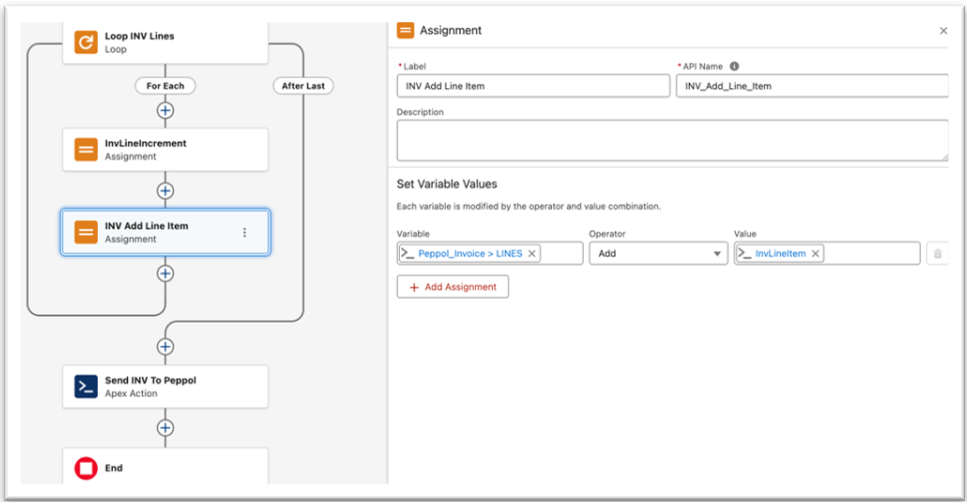
Task: Click the Send INV To Peppol Apex icon
Action: 85,387
